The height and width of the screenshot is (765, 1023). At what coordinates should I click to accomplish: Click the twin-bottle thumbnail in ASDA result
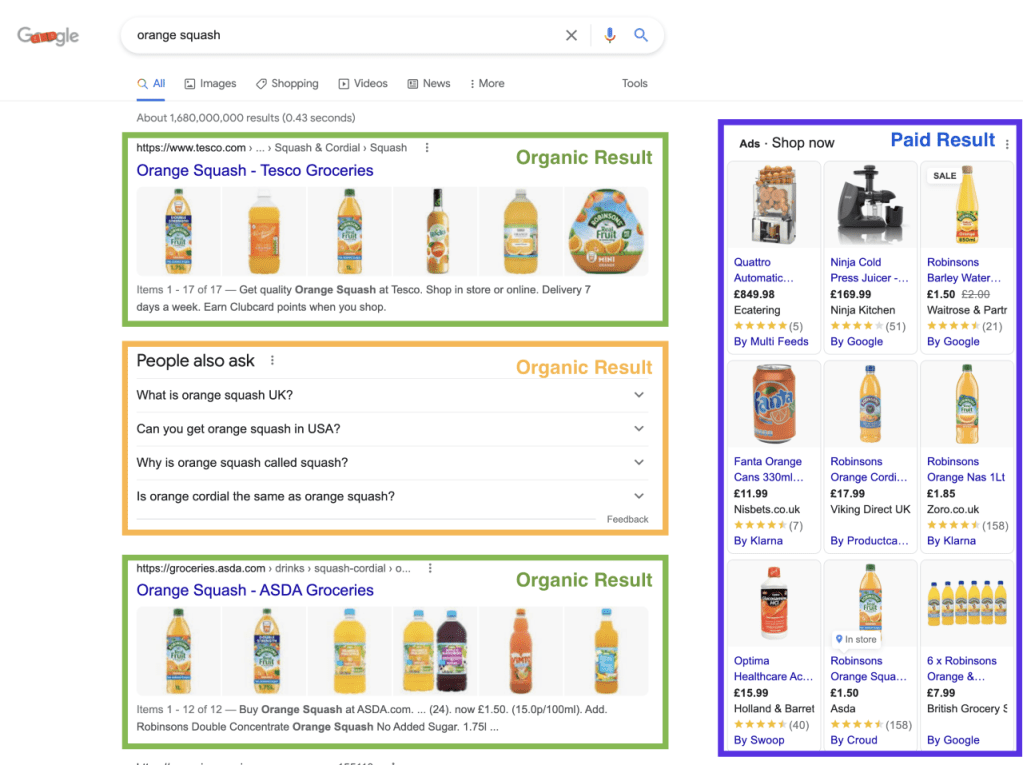[x=435, y=651]
